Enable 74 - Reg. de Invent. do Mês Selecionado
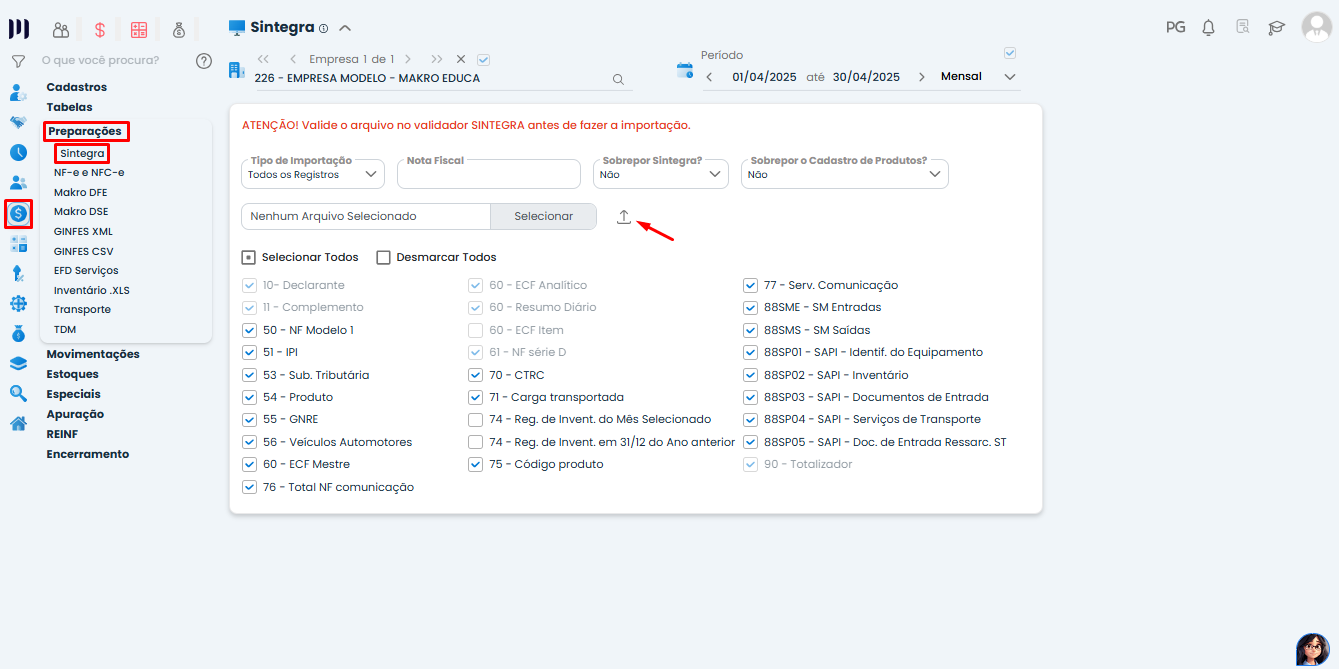Image resolution: width=1339 pixels, height=669 pixels. pyautogui.click(x=476, y=420)
